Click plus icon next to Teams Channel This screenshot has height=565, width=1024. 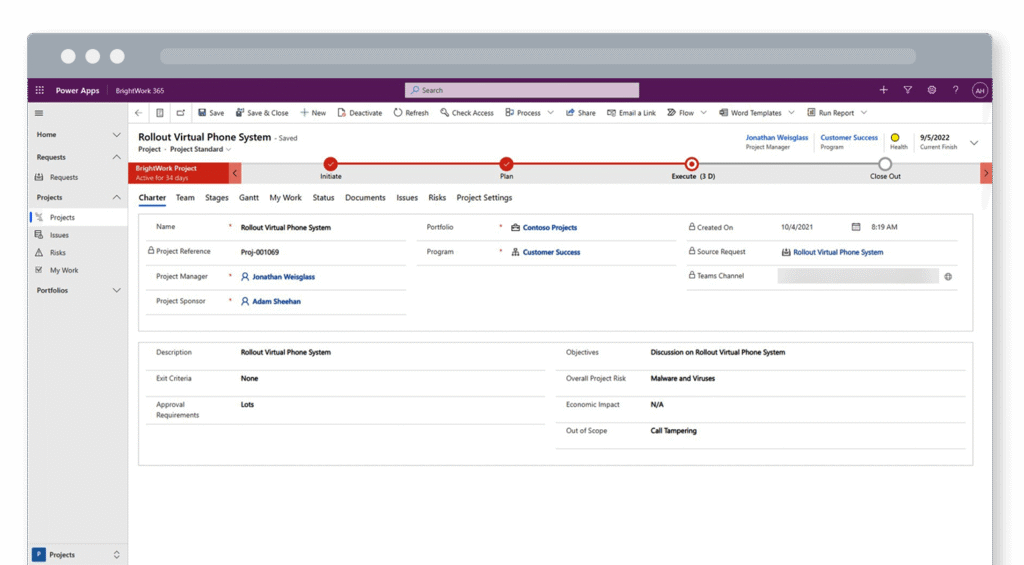pos(948,276)
